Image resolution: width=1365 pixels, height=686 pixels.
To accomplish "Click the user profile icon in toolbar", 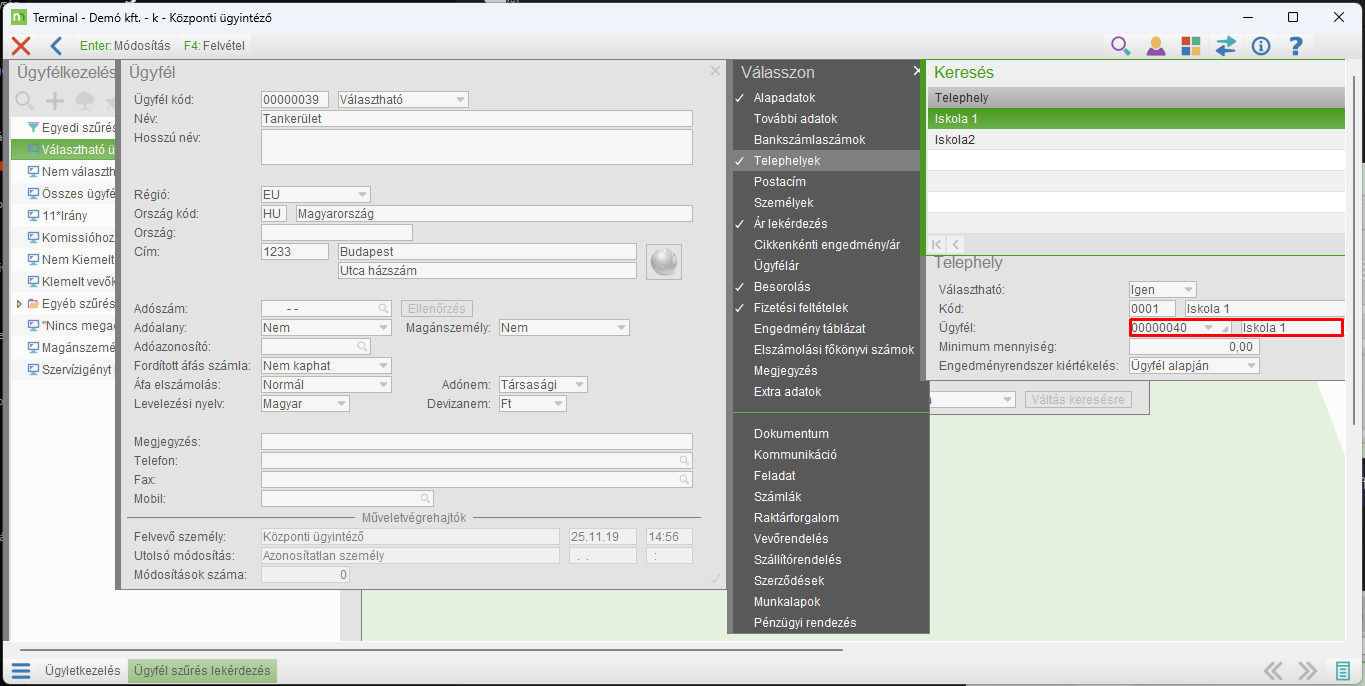I will point(1155,46).
